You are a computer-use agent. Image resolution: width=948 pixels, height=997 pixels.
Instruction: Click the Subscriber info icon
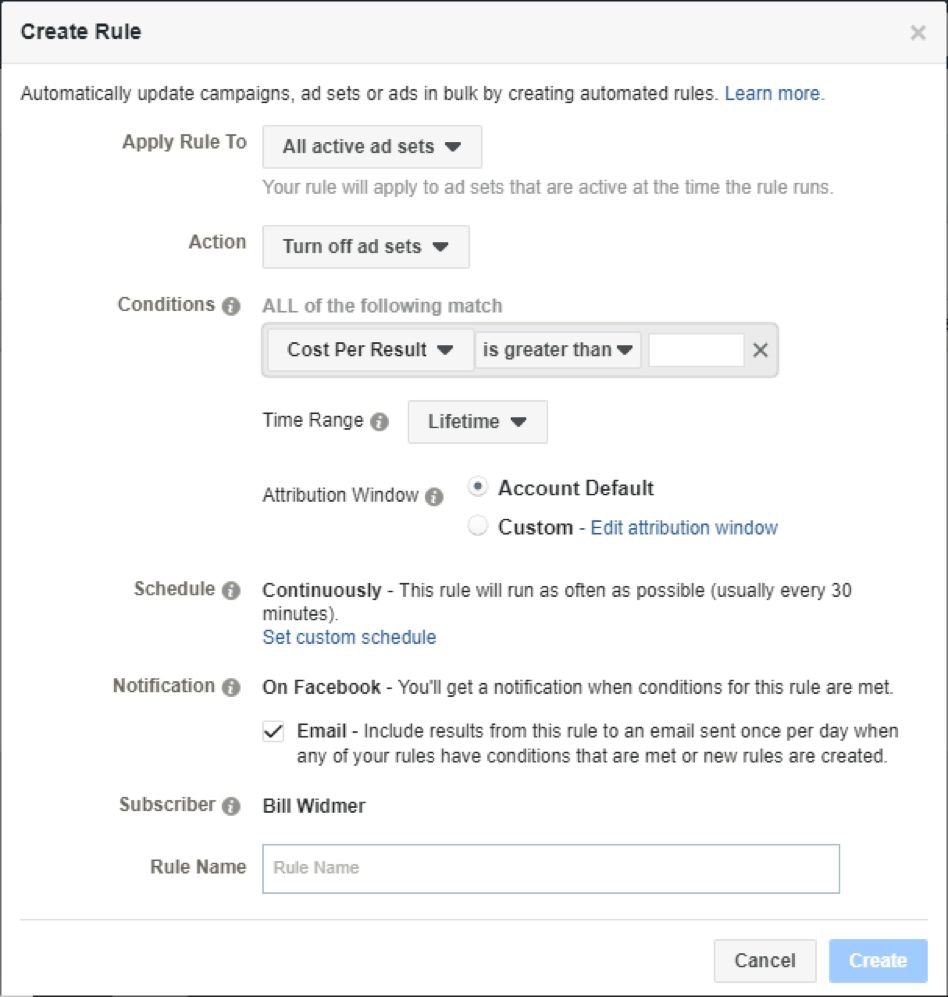[231, 806]
